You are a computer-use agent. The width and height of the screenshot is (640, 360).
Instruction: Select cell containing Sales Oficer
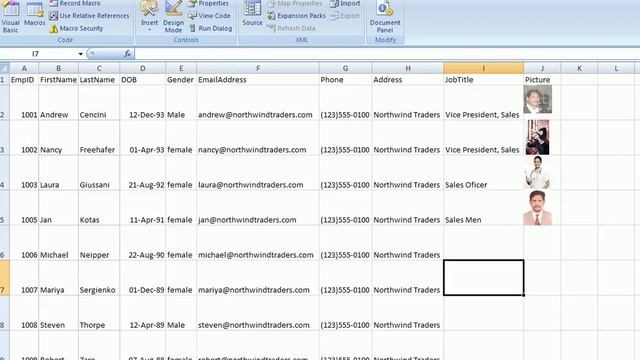[484, 173]
